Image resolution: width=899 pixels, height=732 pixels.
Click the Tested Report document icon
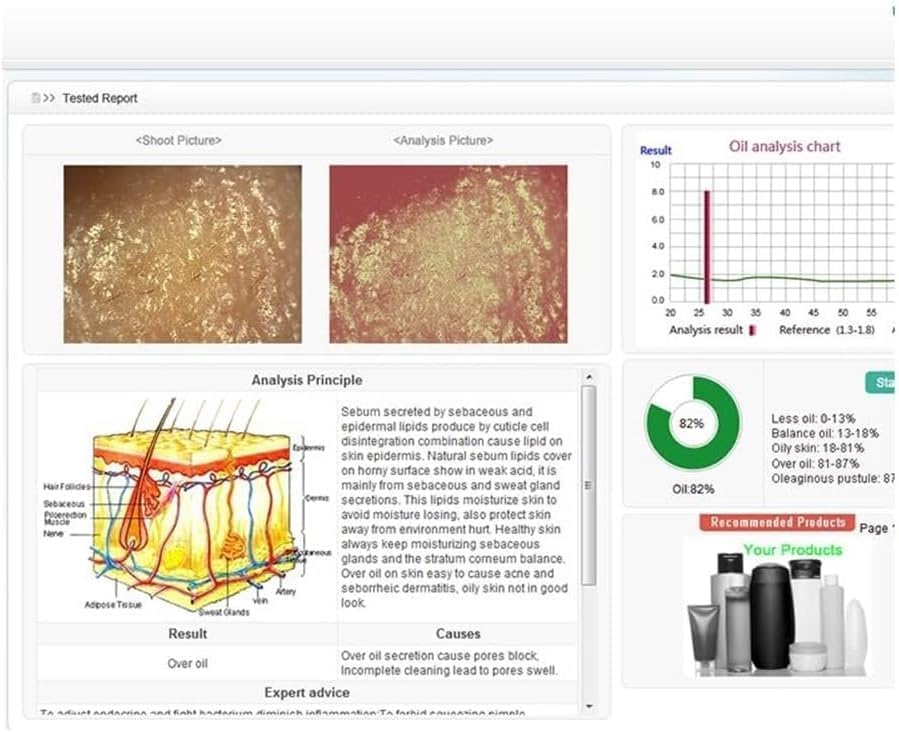(x=35, y=98)
